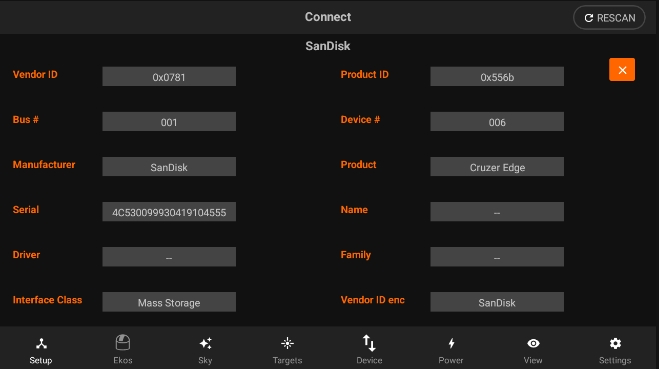This screenshot has width=659, height=369.
Task: Click the Driver label
Action: click(x=26, y=254)
